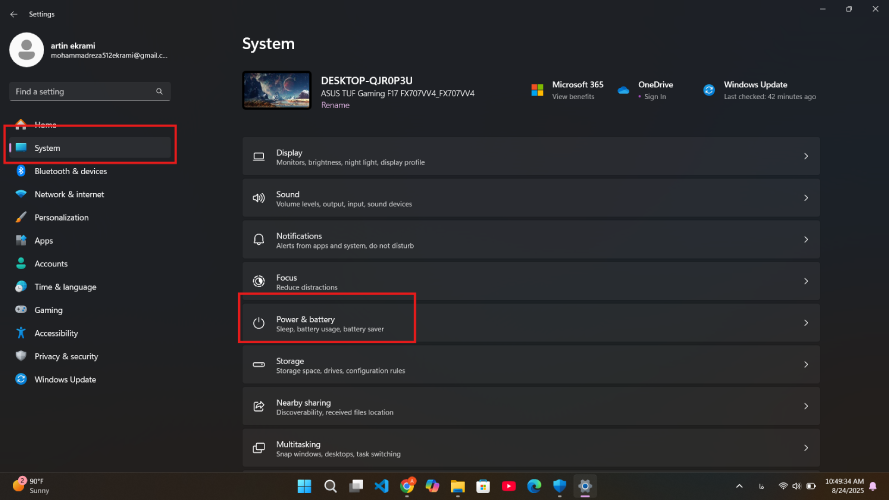This screenshot has height=500, width=889.
Task: Click the Windows Update icon in header
Action: pyautogui.click(x=708, y=90)
